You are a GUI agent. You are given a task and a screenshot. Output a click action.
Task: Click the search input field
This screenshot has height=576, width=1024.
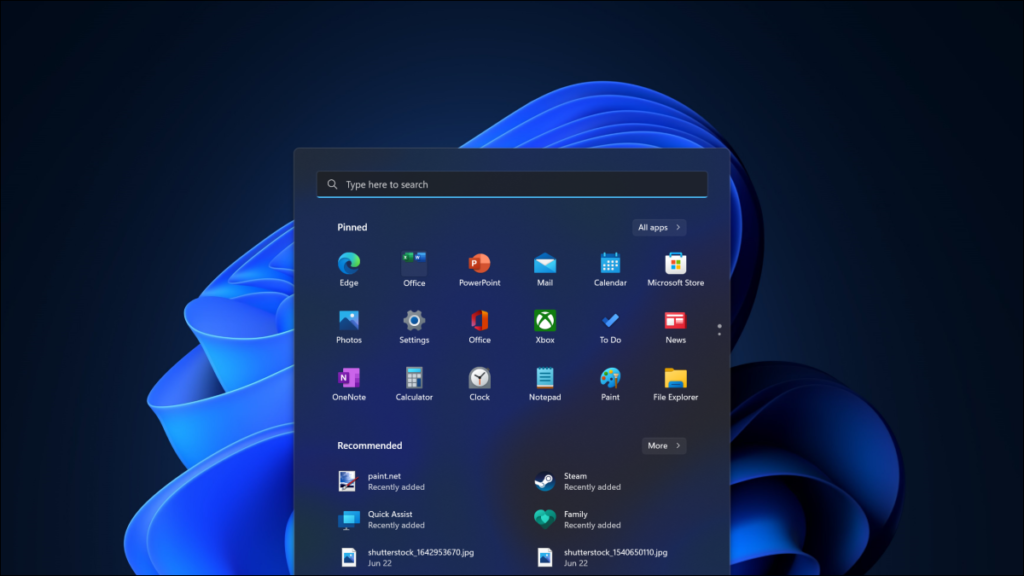coord(511,184)
